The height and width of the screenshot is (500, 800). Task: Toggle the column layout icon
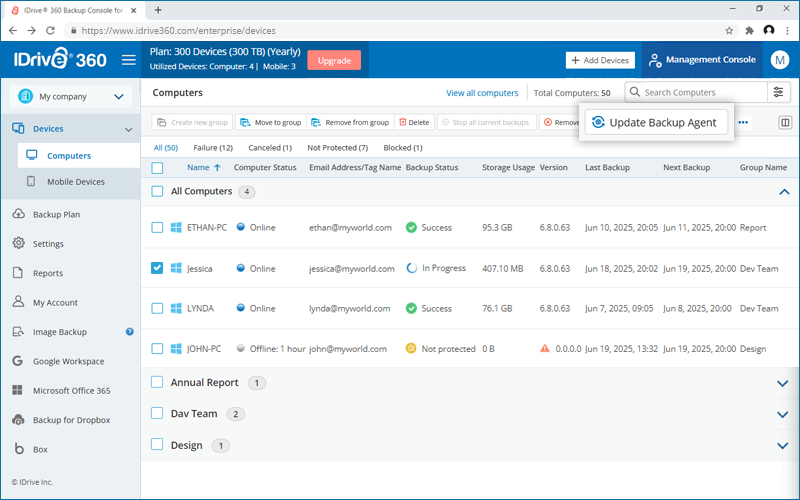point(785,122)
